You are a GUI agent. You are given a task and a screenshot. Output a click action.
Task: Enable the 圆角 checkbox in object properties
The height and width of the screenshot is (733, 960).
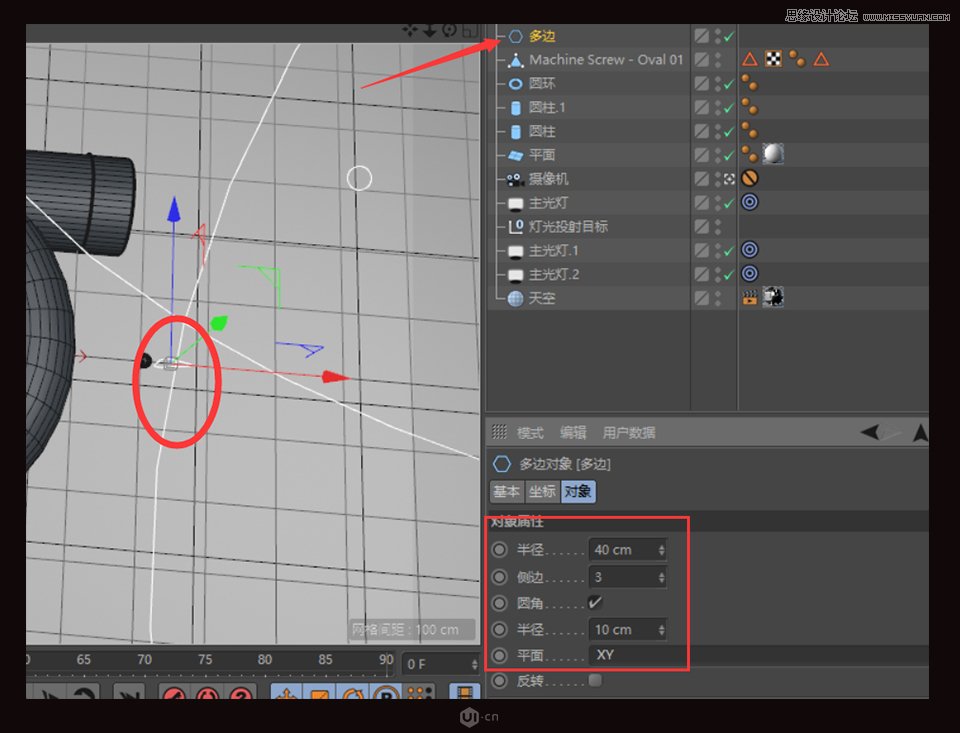[x=595, y=602]
